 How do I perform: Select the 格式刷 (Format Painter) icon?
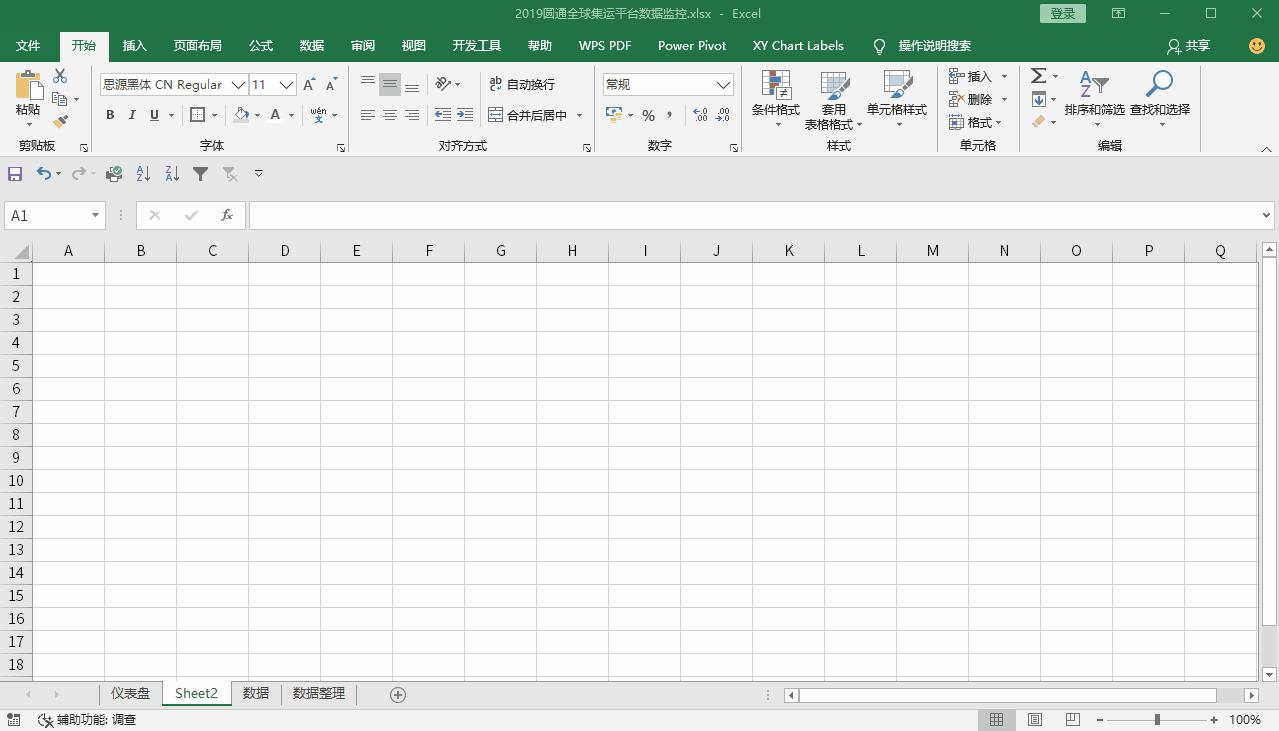(58, 120)
